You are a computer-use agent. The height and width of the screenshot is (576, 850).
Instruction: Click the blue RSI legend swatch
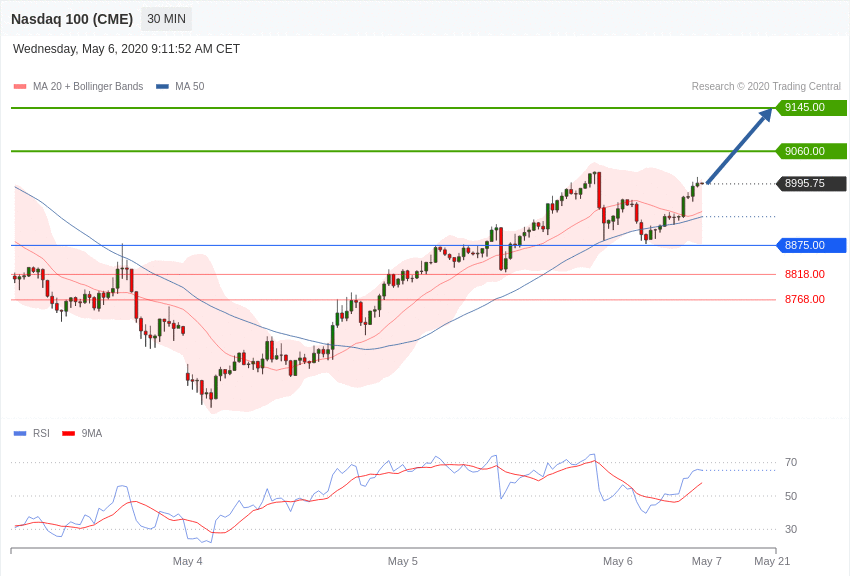(20, 433)
